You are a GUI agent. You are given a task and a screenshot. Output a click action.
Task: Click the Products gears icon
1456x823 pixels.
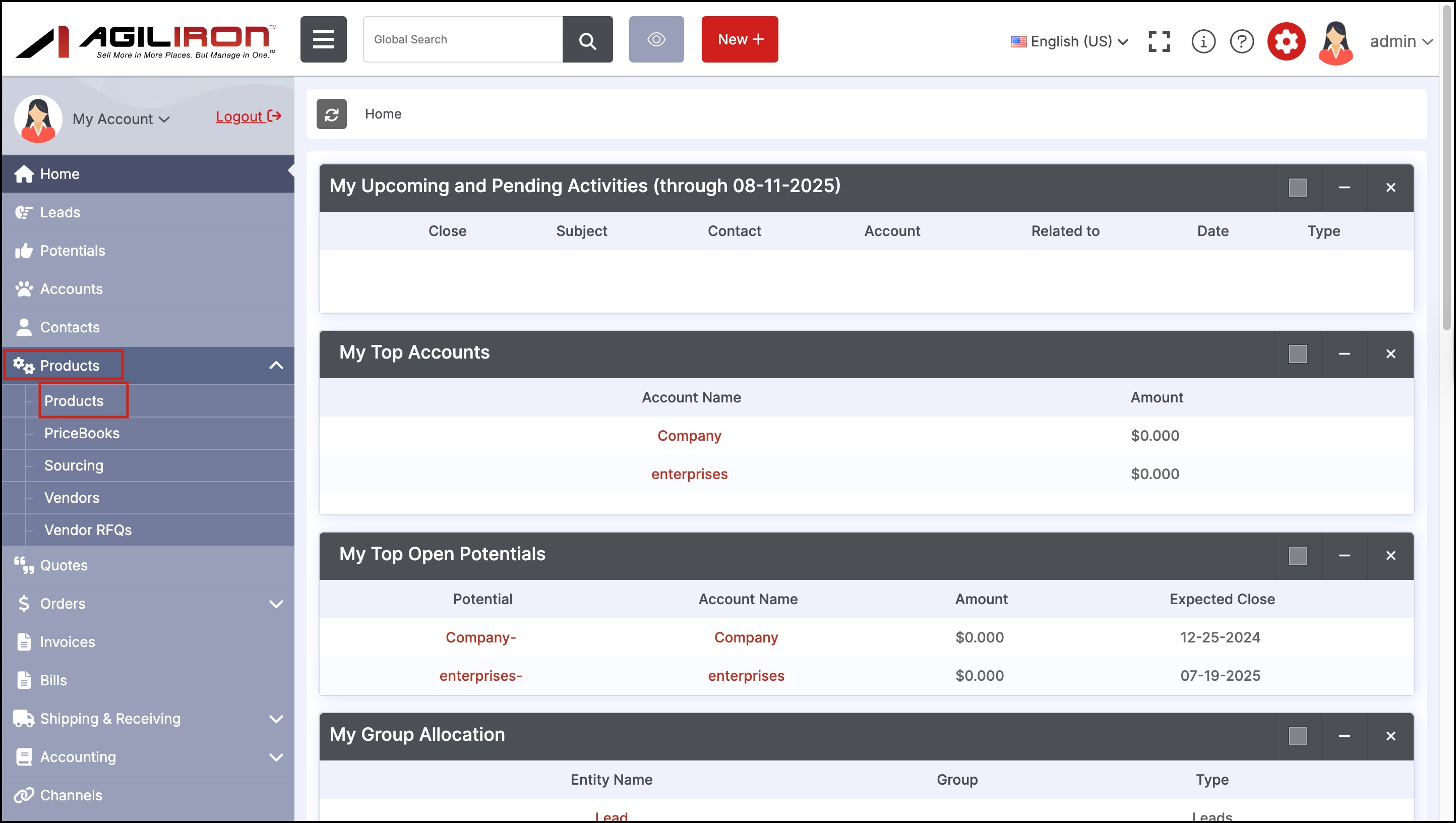click(24, 365)
